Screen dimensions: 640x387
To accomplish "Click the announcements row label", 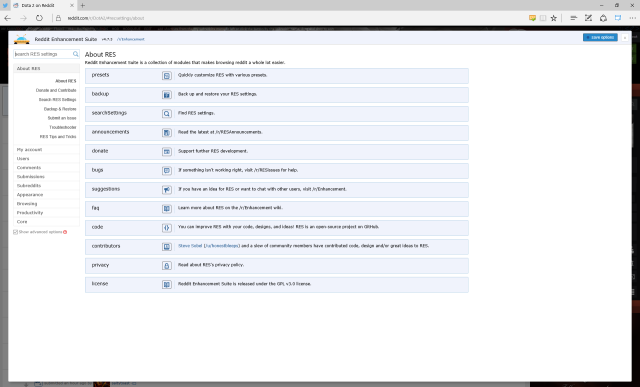I will click(x=110, y=132).
